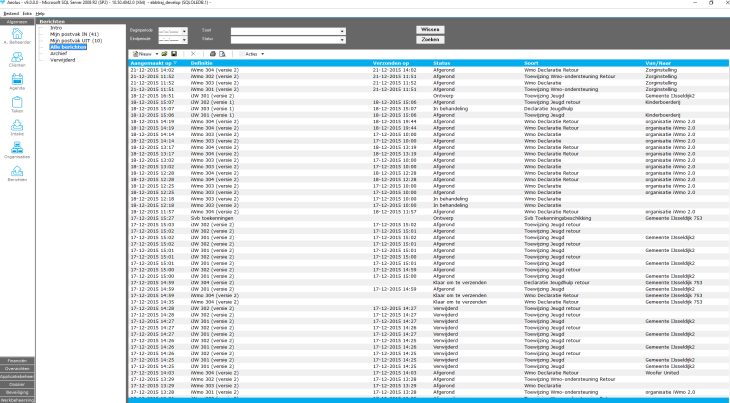Open the Intake sidebar icon

point(17,126)
